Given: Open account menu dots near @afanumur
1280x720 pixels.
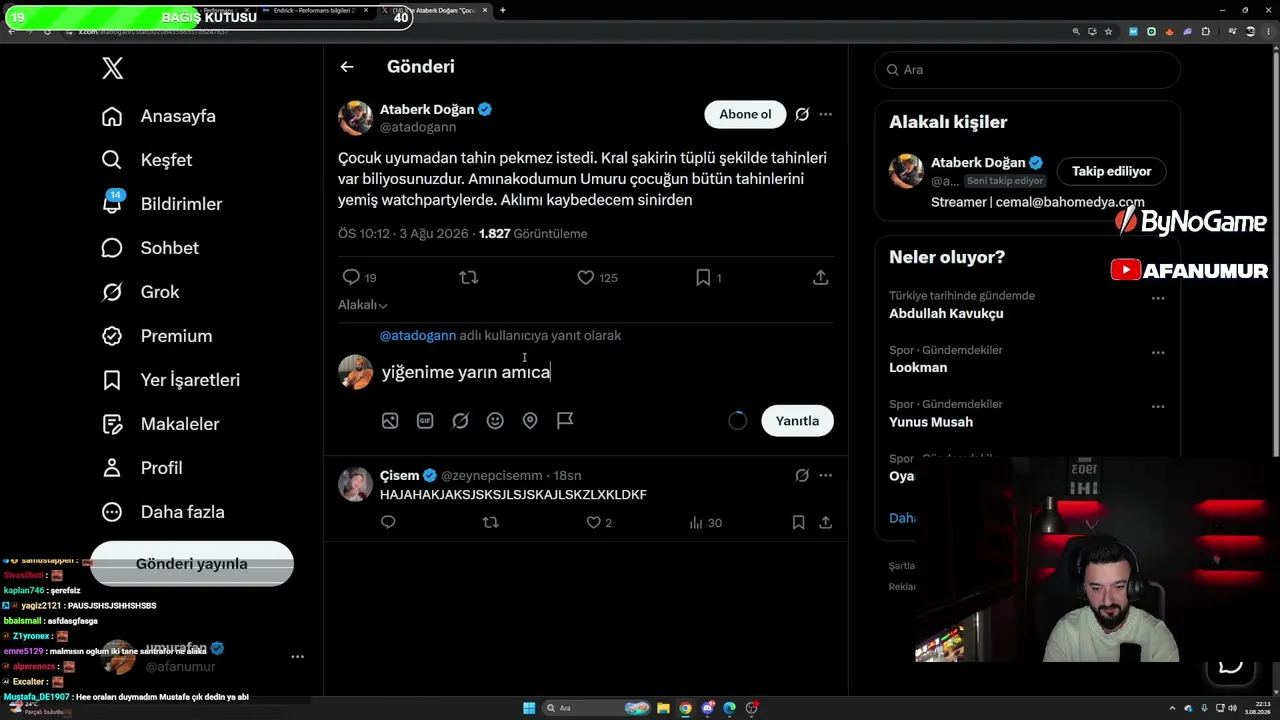Looking at the screenshot, I should point(297,657).
